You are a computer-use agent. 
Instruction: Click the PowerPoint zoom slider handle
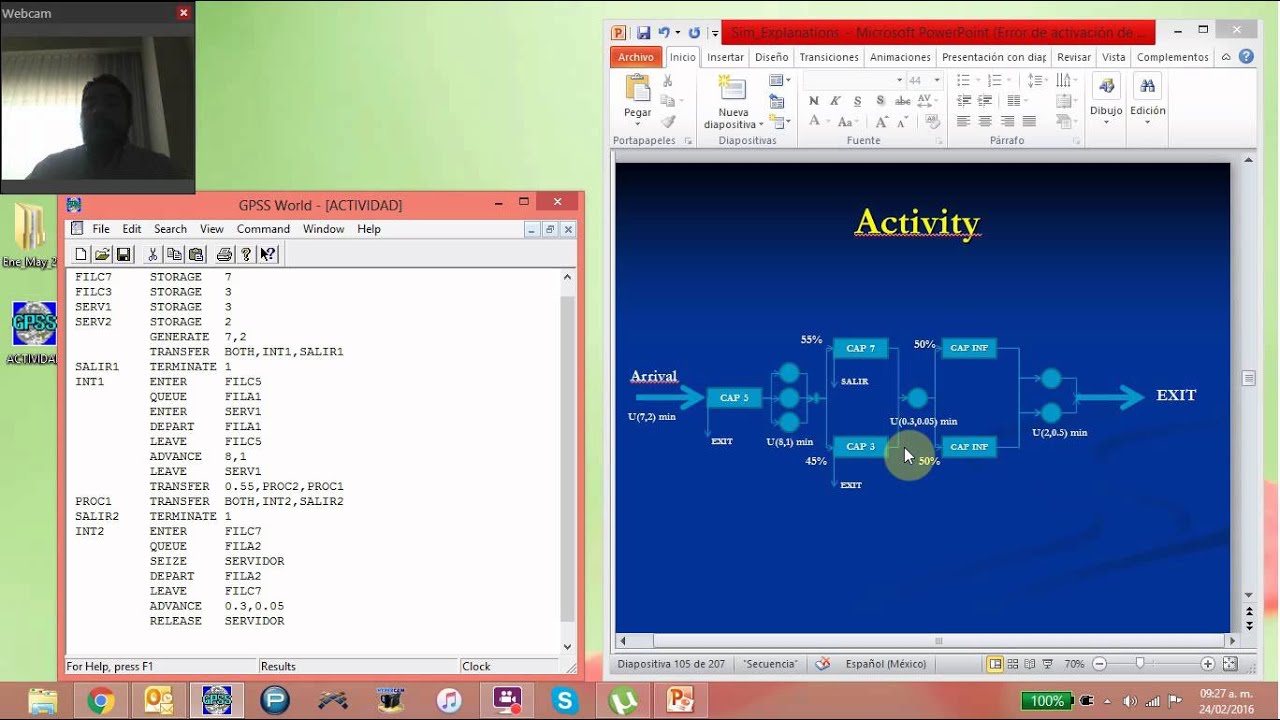[x=1139, y=664]
